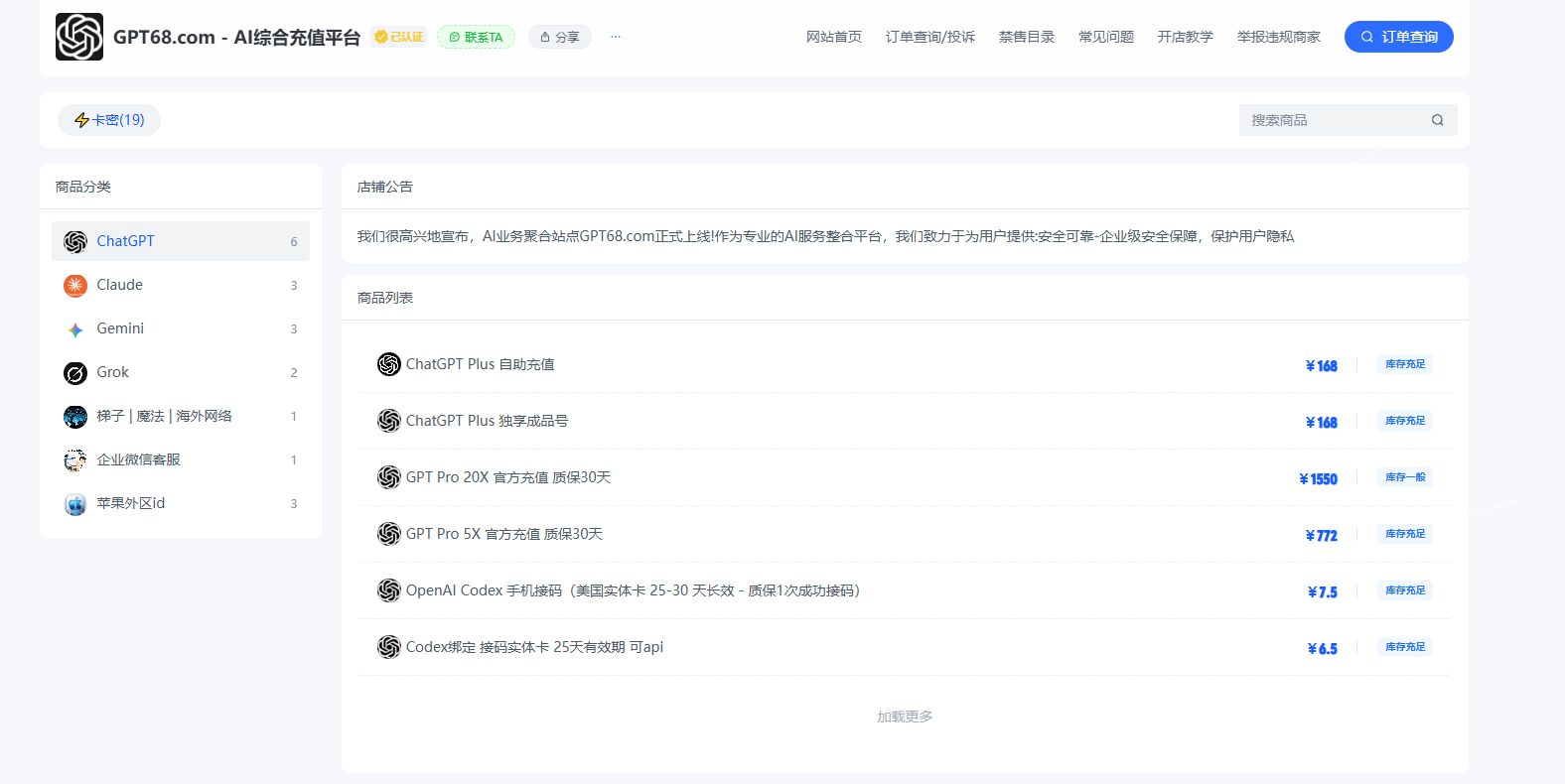This screenshot has width=1565, height=784.
Task: Click 加载更多 to load more products
Action: tap(905, 717)
